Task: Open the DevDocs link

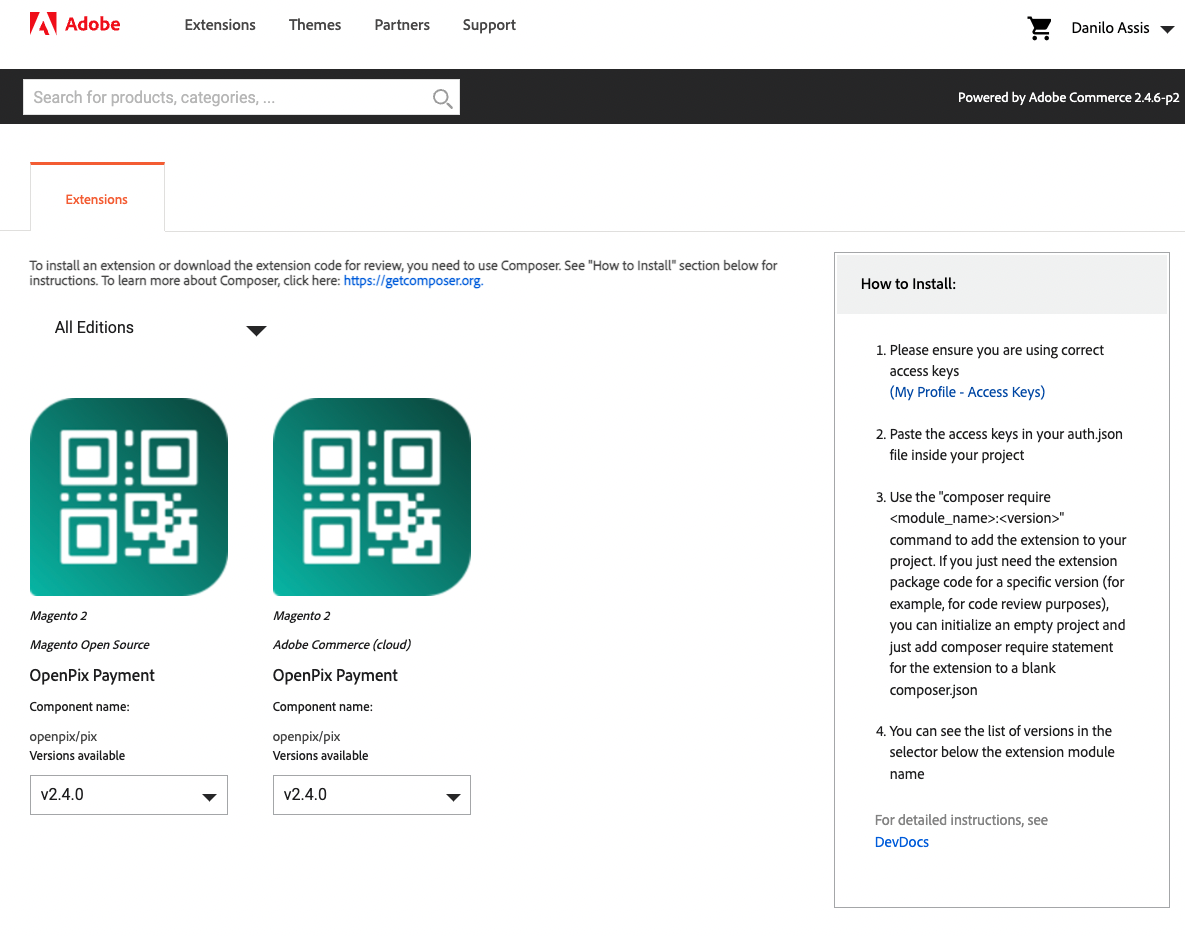Action: (902, 842)
